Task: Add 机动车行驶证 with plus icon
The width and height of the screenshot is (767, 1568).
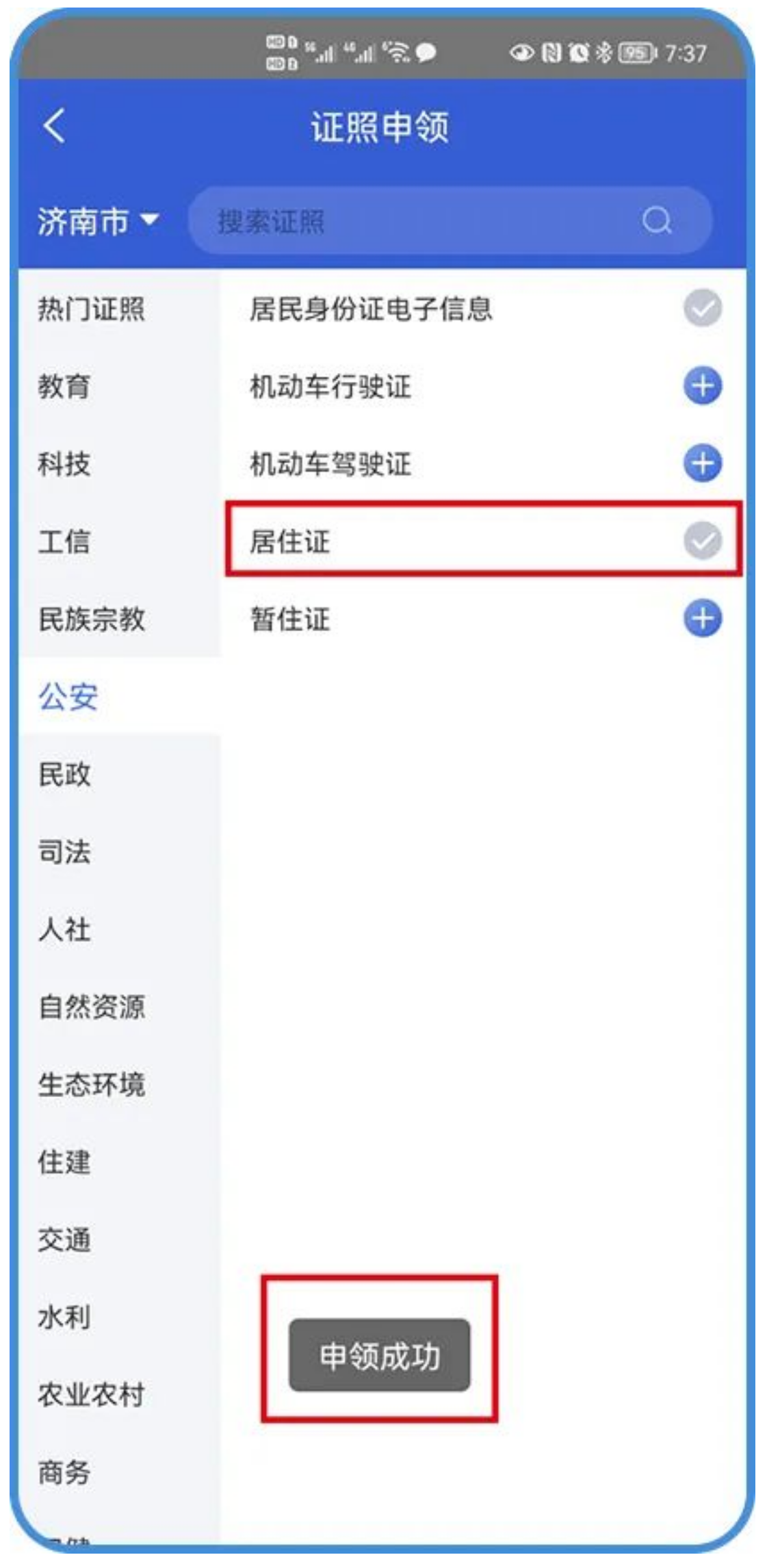Action: tap(702, 386)
